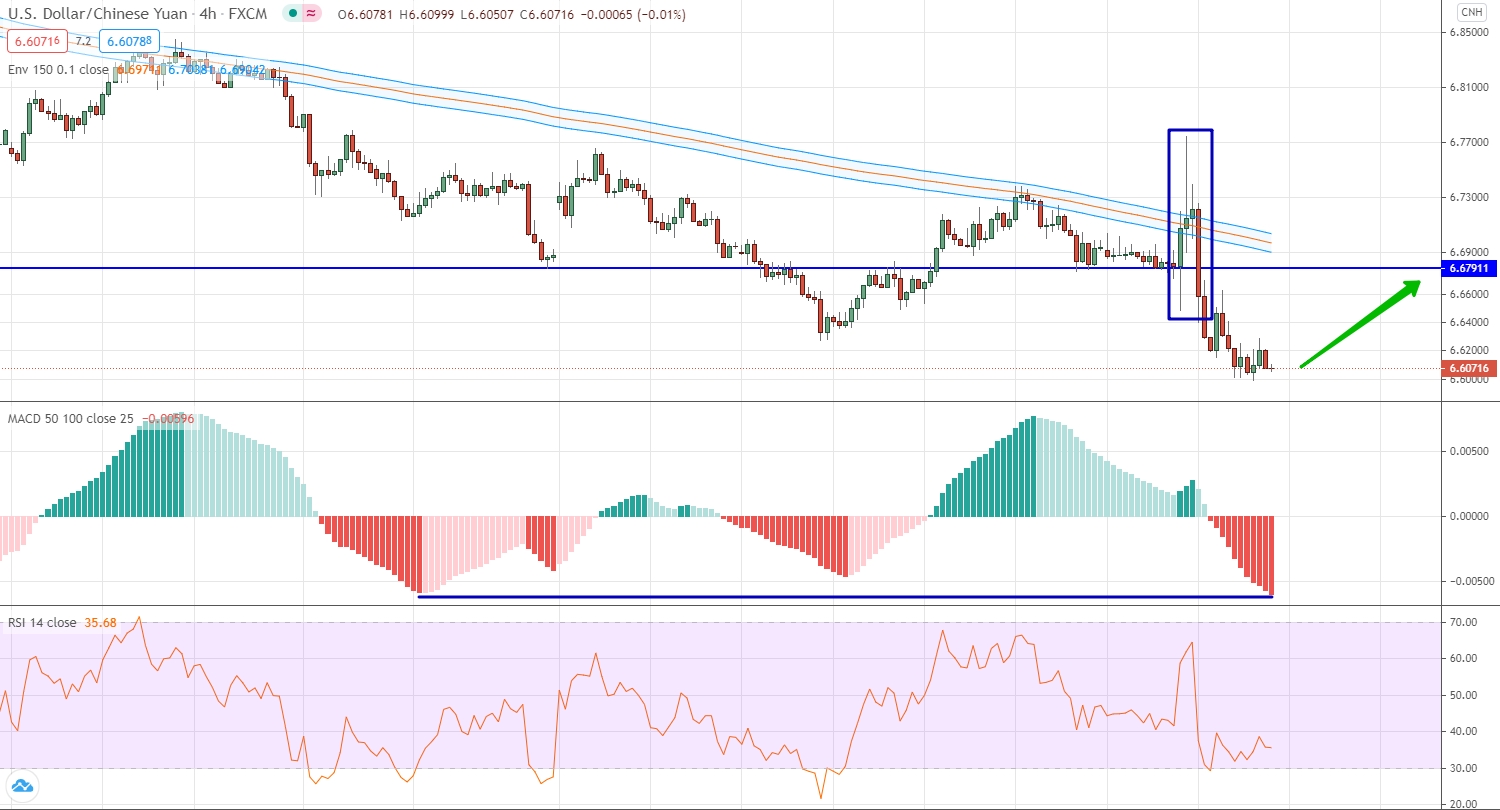Open the CNH currency selector
The image size is (1500, 810).
1470,13
